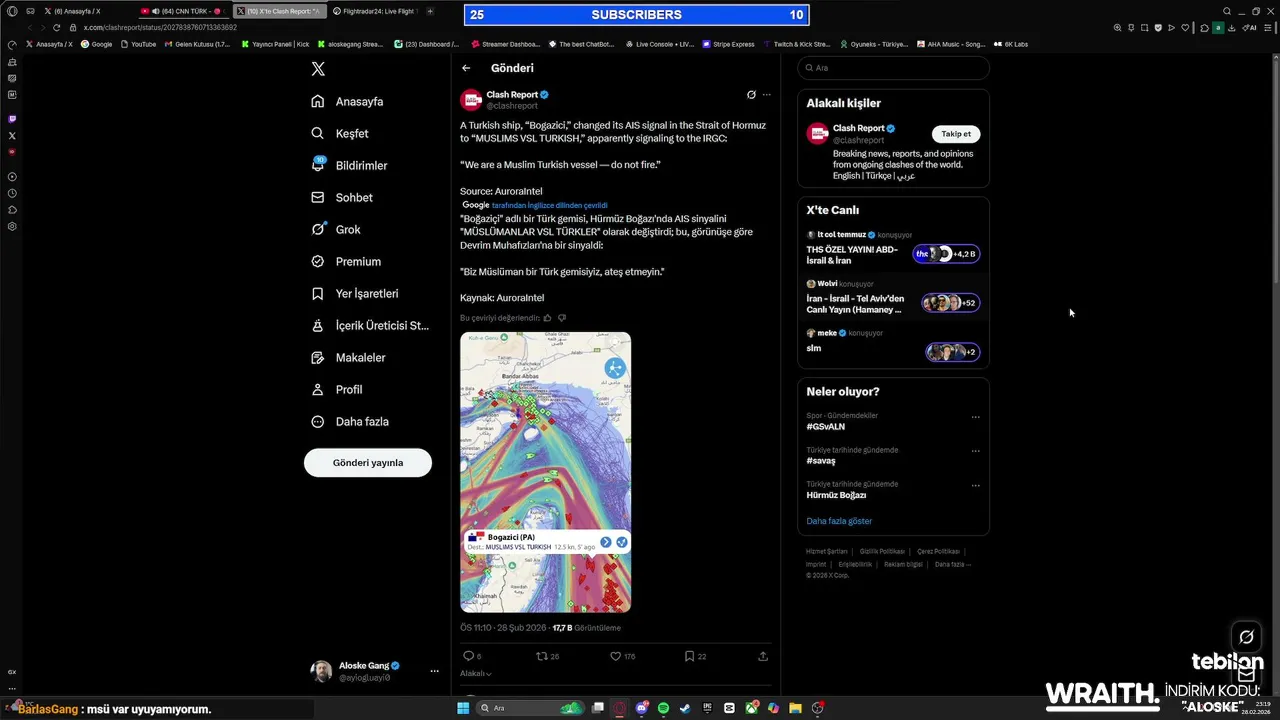Image resolution: width=1280 pixels, height=720 pixels.
Task: Repost the Clash Report post
Action: (x=542, y=656)
